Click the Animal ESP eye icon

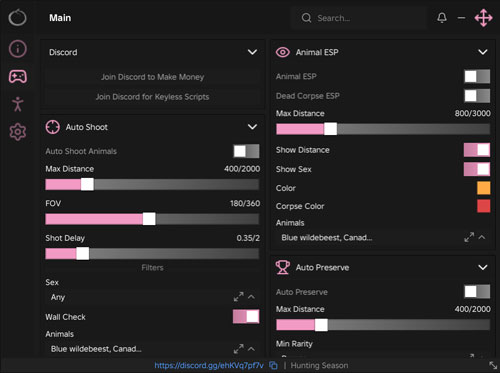tap(283, 52)
